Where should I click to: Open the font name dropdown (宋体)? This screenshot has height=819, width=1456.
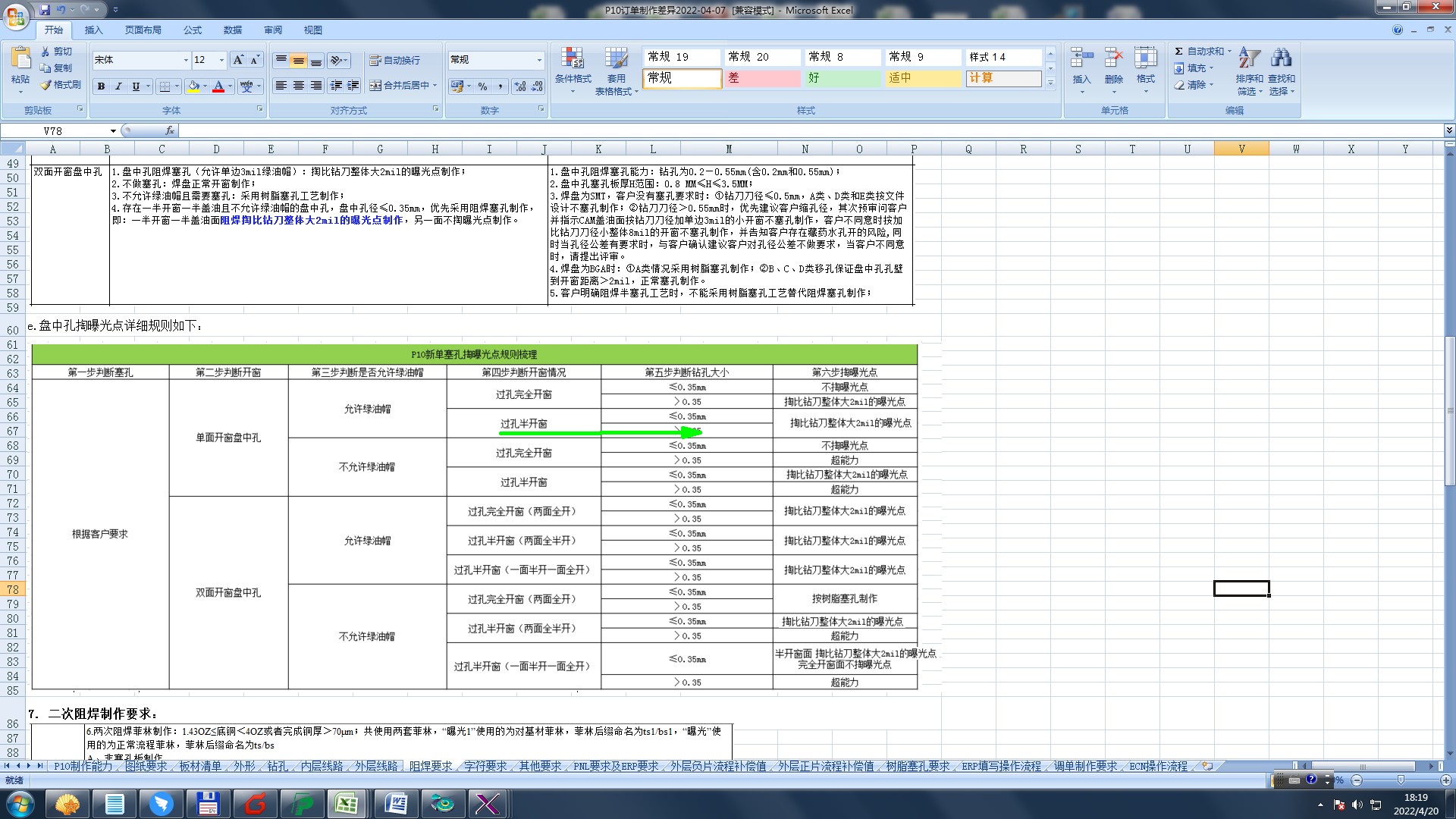pyautogui.click(x=186, y=60)
